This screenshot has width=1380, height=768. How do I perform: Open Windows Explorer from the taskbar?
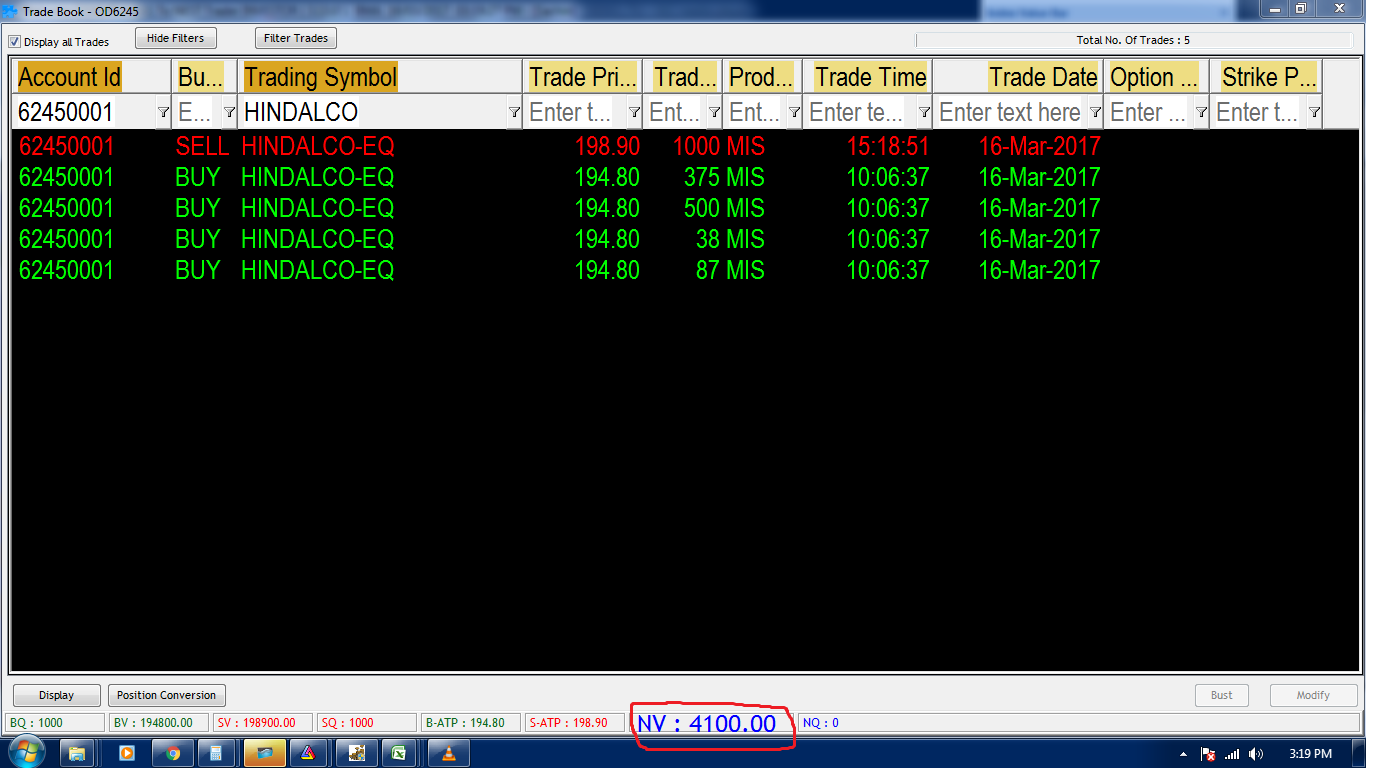(x=78, y=753)
